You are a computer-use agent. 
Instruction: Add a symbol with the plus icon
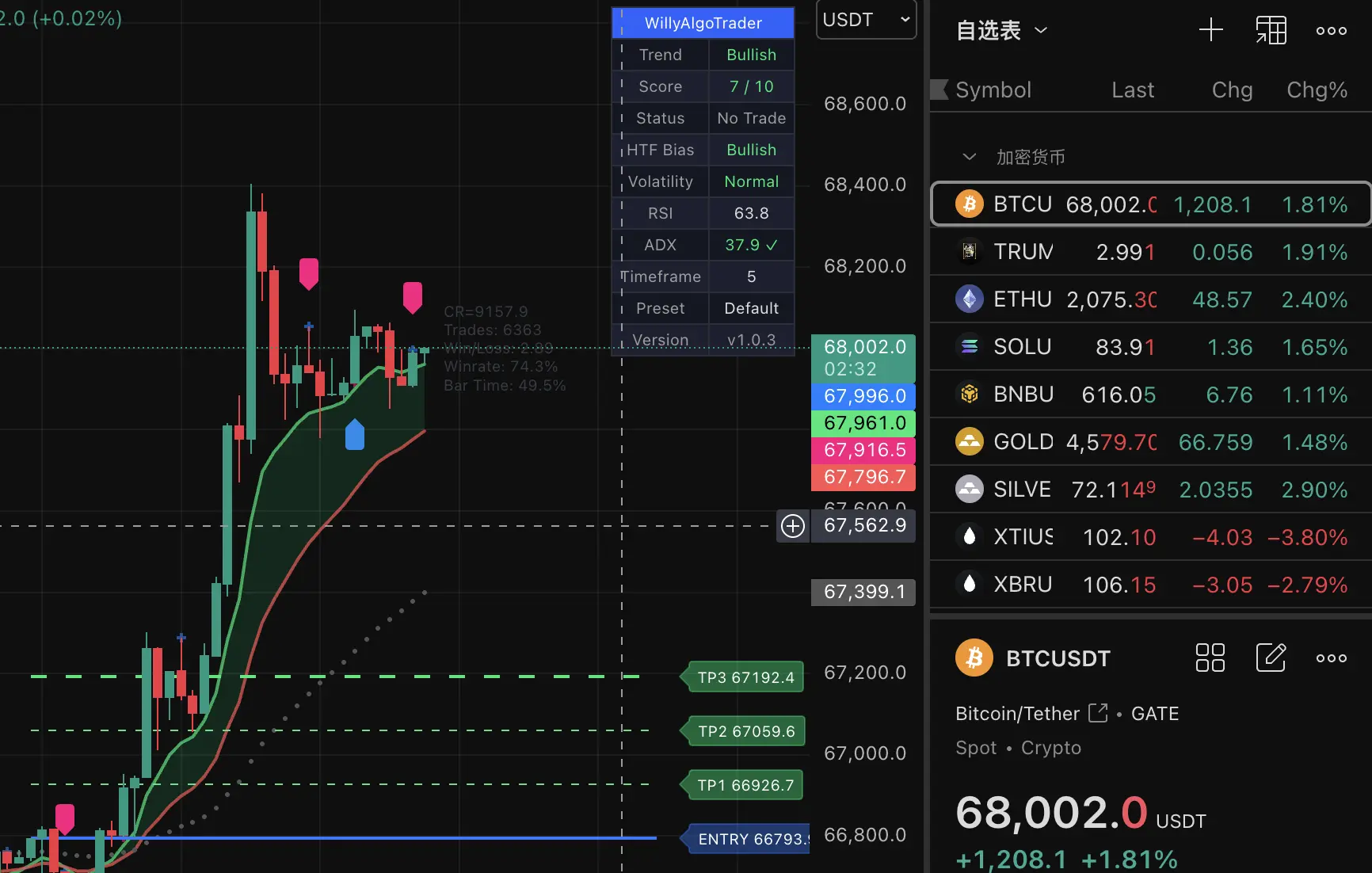point(1210,31)
